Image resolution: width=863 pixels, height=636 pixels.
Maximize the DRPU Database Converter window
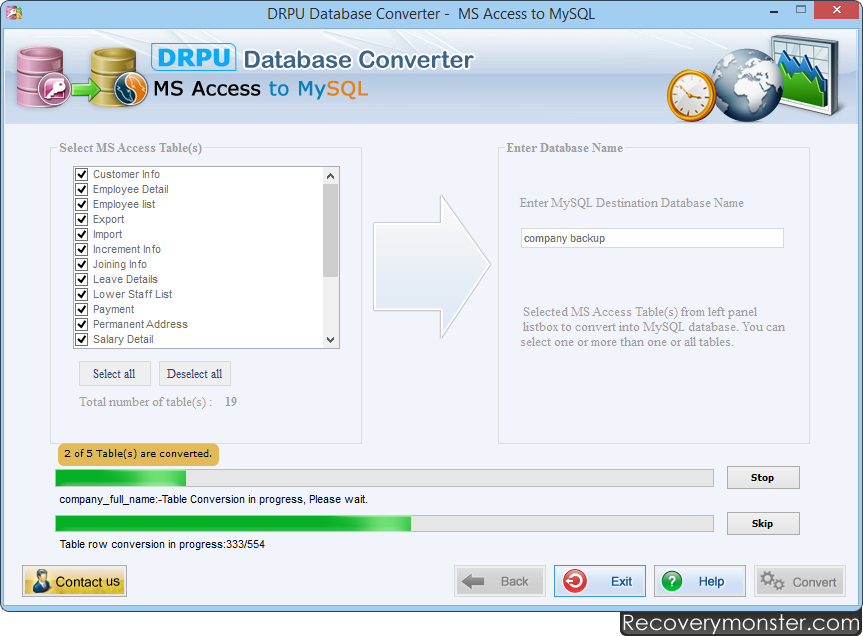click(x=801, y=10)
